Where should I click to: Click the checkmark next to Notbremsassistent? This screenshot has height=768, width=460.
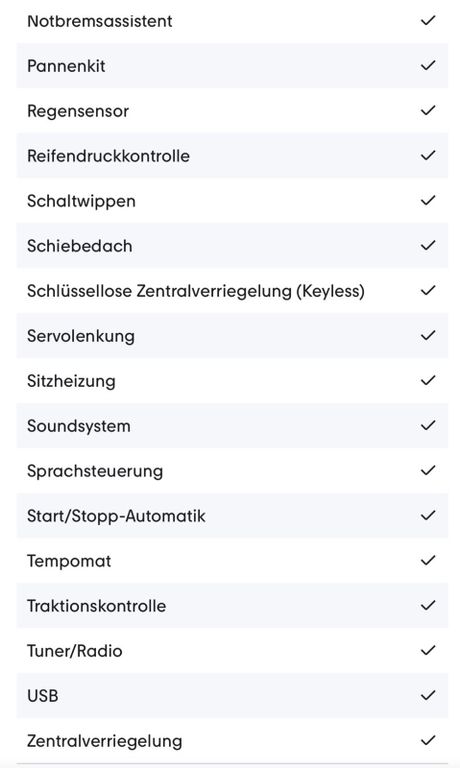[428, 20]
